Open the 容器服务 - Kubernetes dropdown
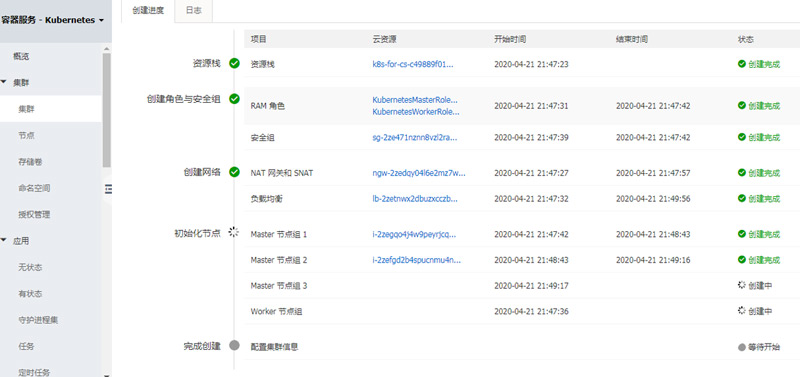 [53, 20]
